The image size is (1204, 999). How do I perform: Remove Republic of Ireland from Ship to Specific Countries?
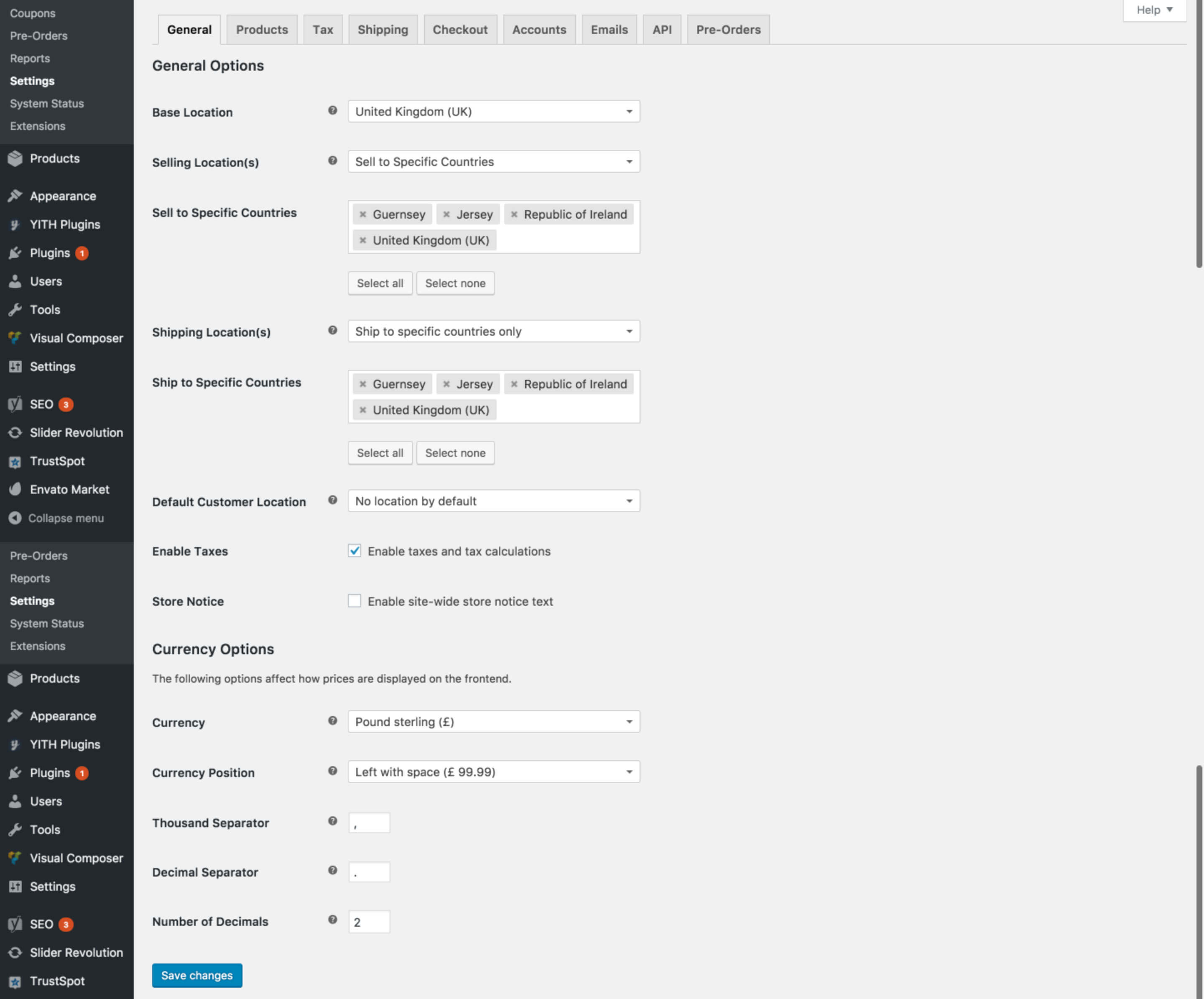(x=514, y=384)
